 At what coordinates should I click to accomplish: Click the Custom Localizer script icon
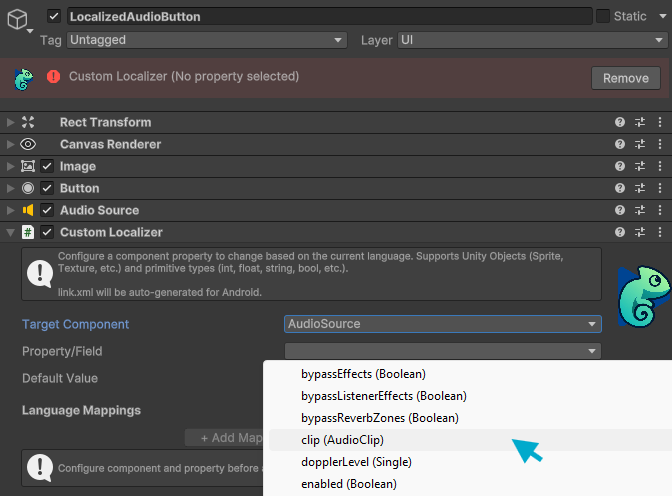pos(28,232)
